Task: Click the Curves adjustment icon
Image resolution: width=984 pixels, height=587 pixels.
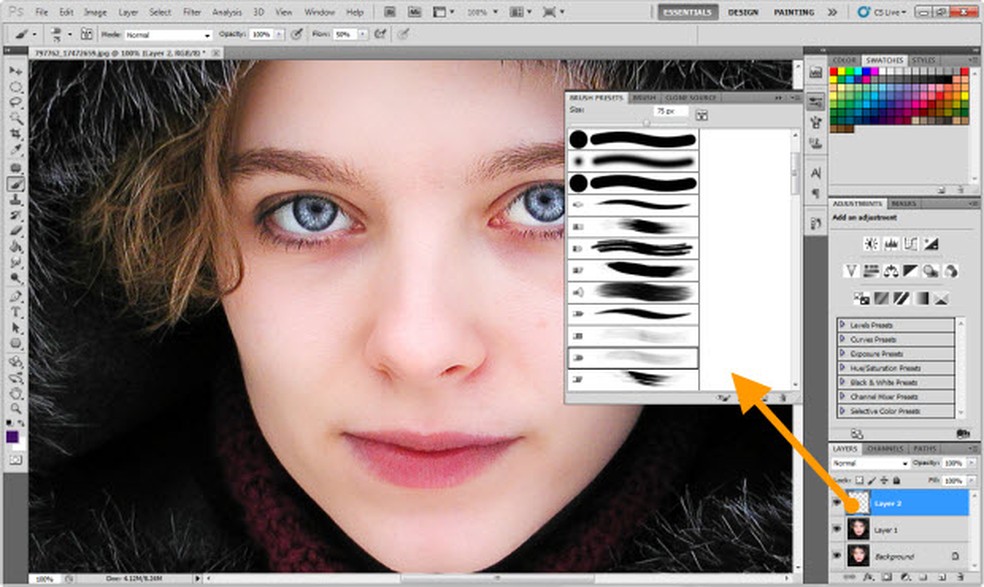Action: pyautogui.click(x=911, y=244)
